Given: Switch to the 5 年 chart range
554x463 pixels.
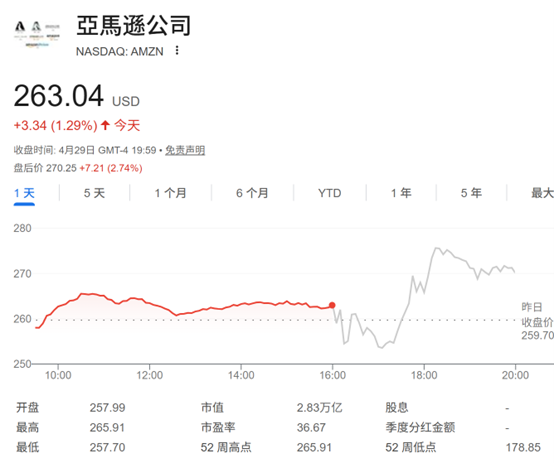Looking at the screenshot, I should point(471,193).
